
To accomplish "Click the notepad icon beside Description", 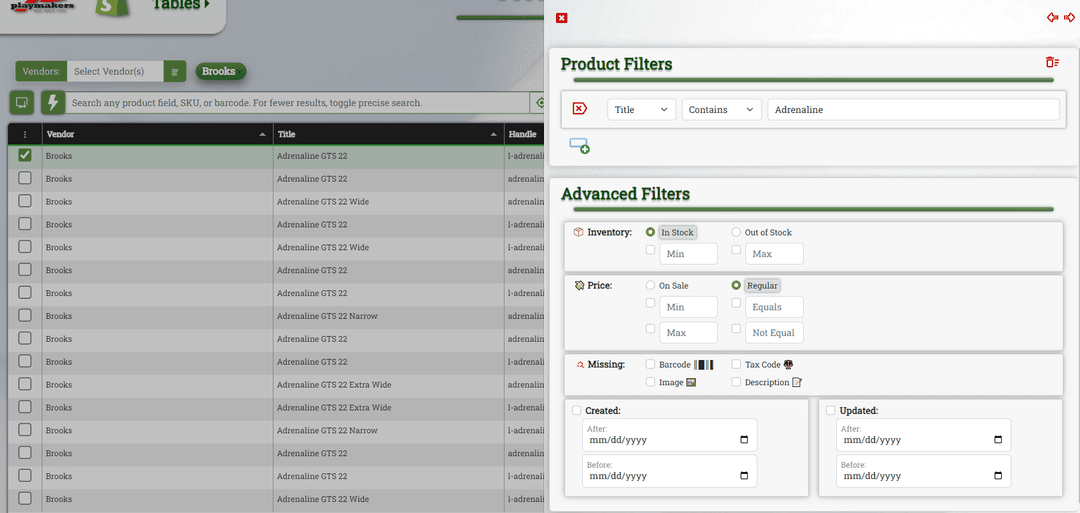I will coord(797,382).
